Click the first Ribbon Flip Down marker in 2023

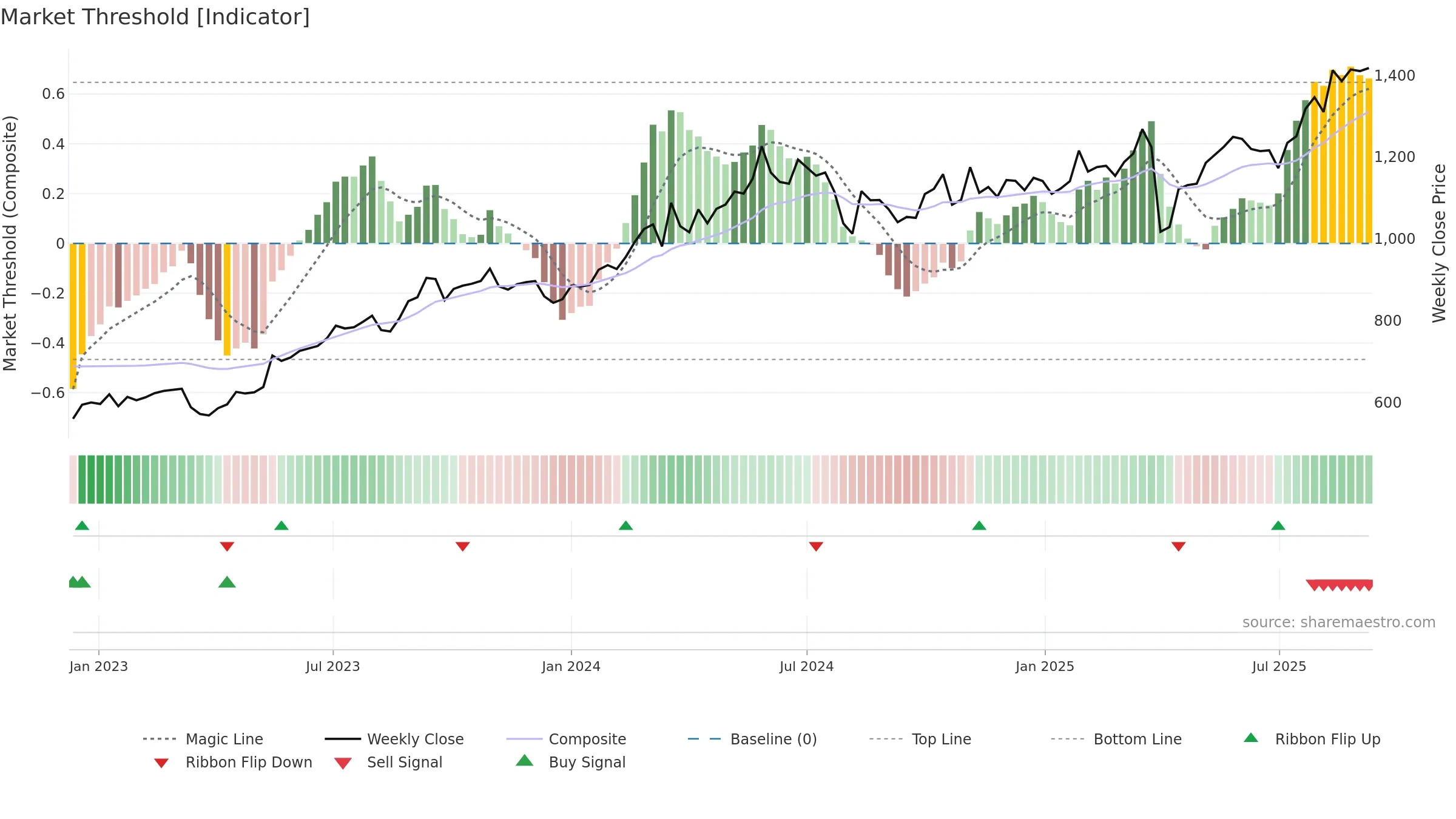point(227,547)
